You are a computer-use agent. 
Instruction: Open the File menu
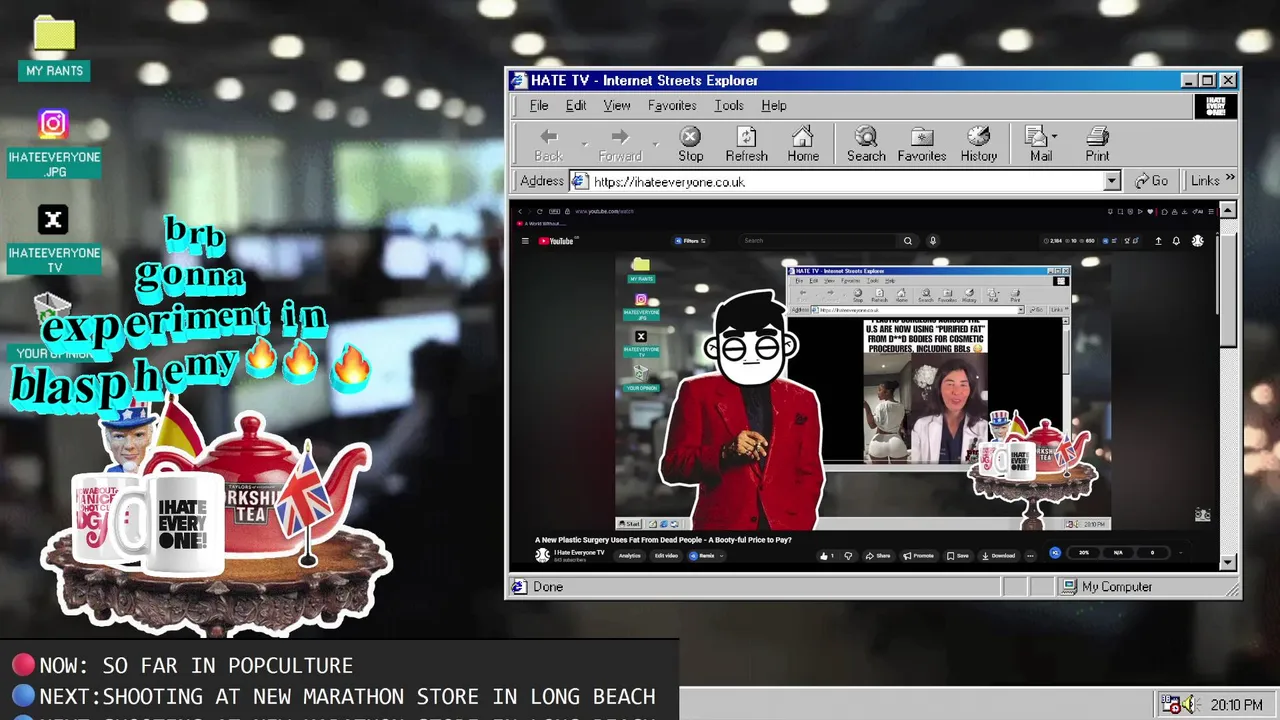tap(539, 106)
